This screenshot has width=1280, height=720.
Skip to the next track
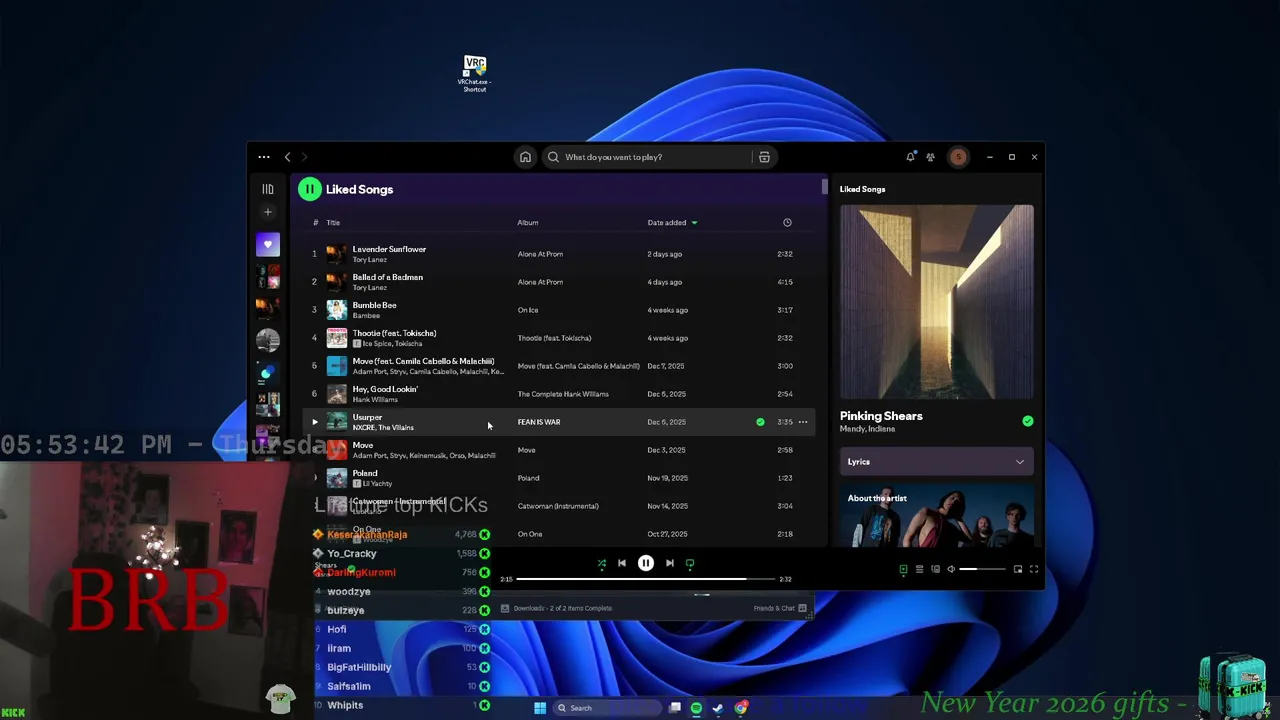[x=670, y=564]
